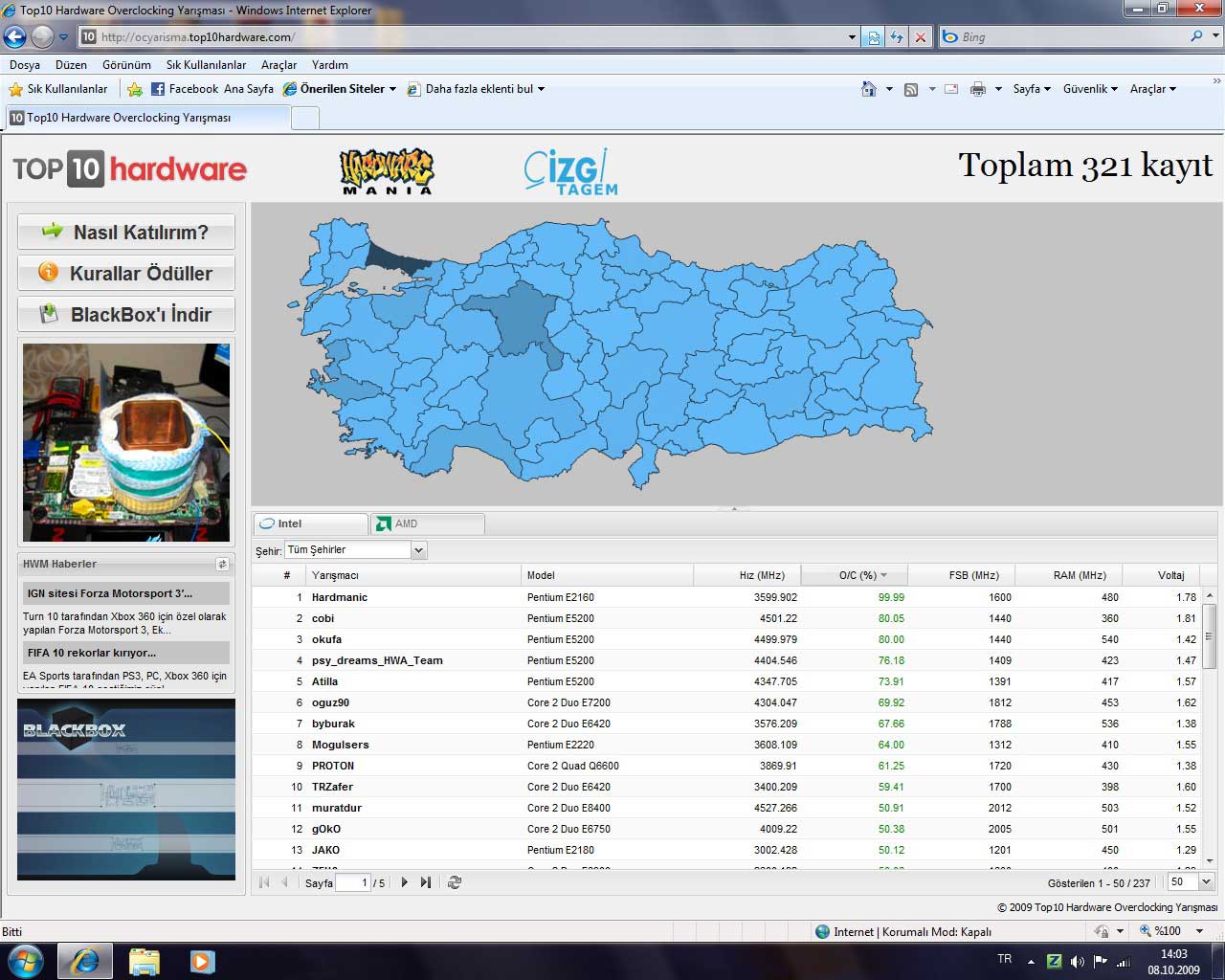Viewport: 1225px width, 980px height.
Task: Select the psy_dreams_HWA_Team contestant row
Action: [727, 660]
